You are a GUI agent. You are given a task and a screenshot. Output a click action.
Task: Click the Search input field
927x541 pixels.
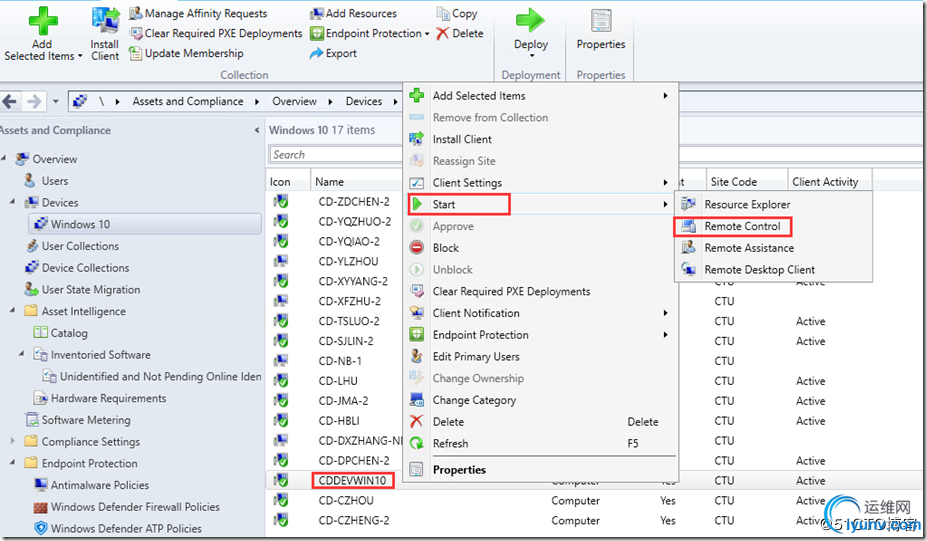pos(336,155)
